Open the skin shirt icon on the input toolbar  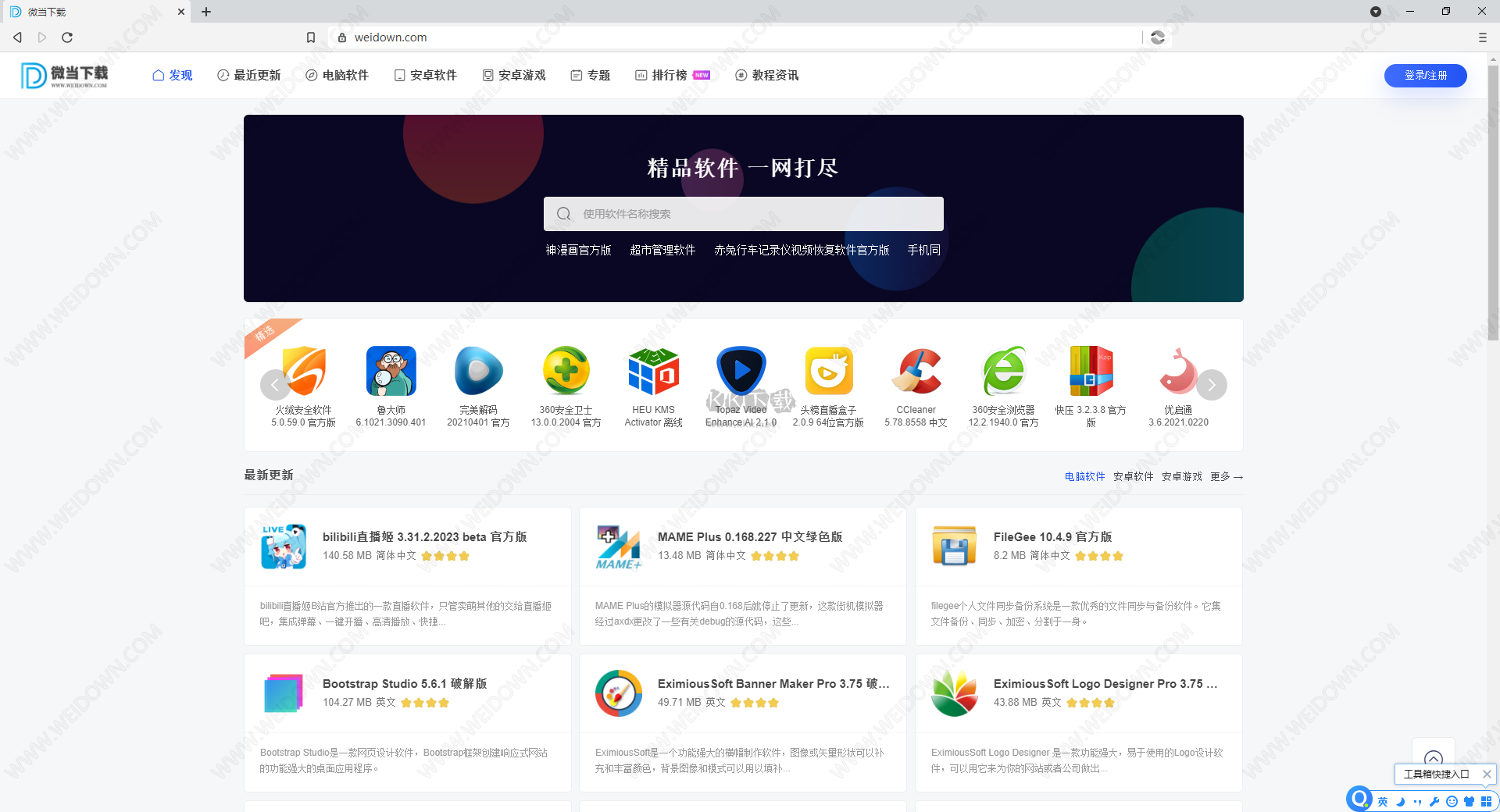pyautogui.click(x=1470, y=801)
